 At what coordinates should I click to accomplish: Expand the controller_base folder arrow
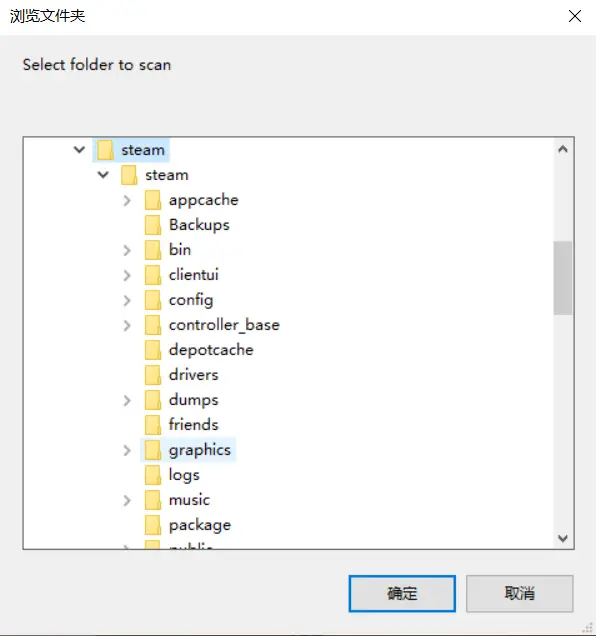(x=127, y=325)
